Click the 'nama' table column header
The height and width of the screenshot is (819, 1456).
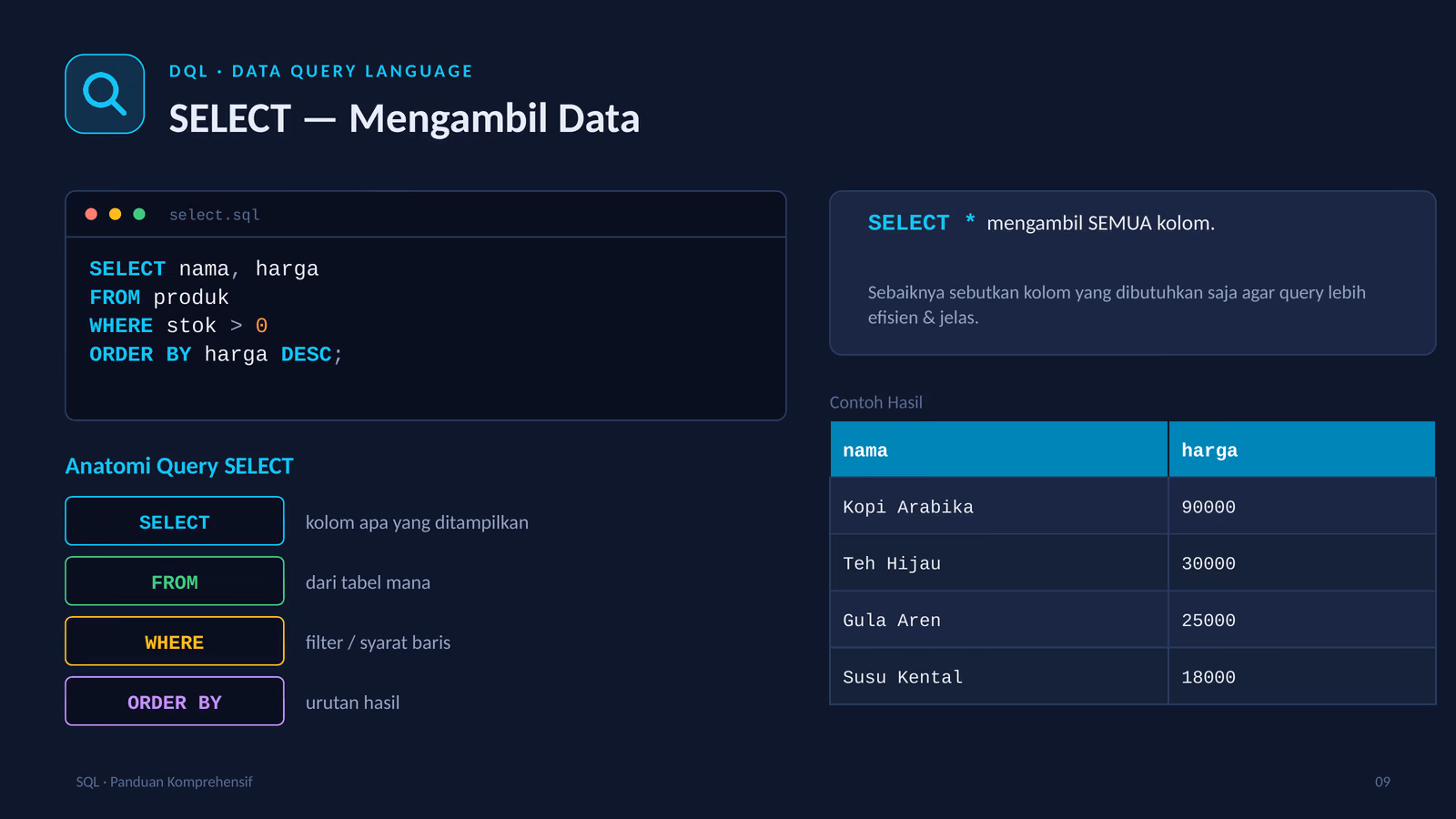999,450
